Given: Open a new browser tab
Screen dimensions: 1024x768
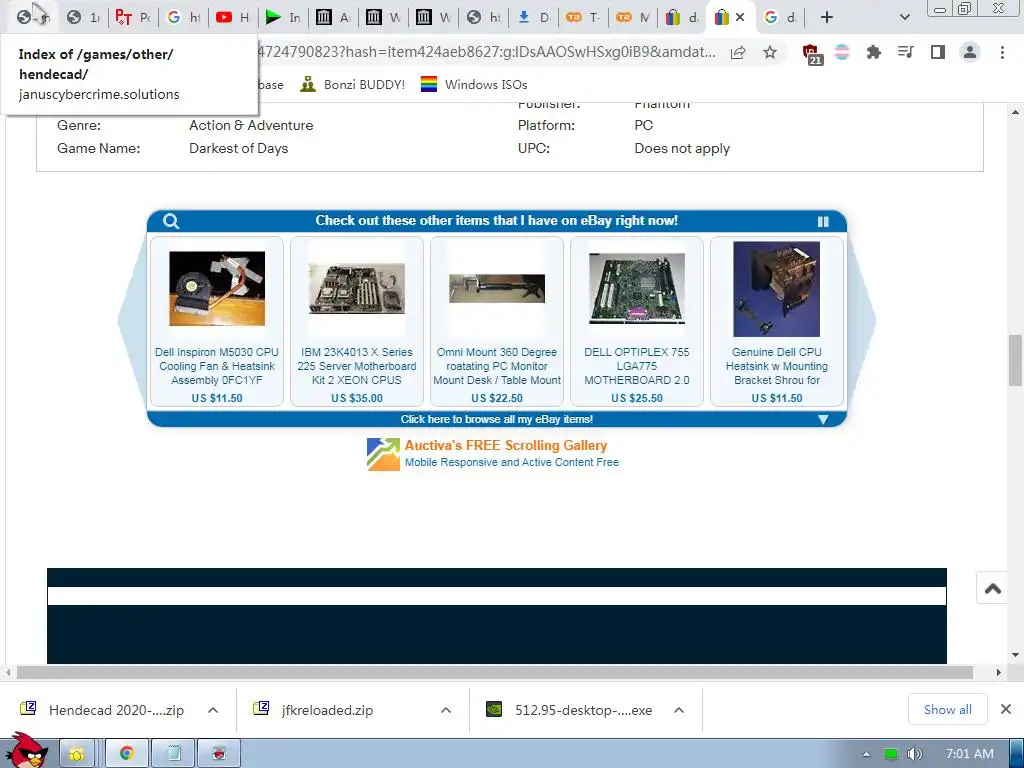Looking at the screenshot, I should tap(827, 18).
